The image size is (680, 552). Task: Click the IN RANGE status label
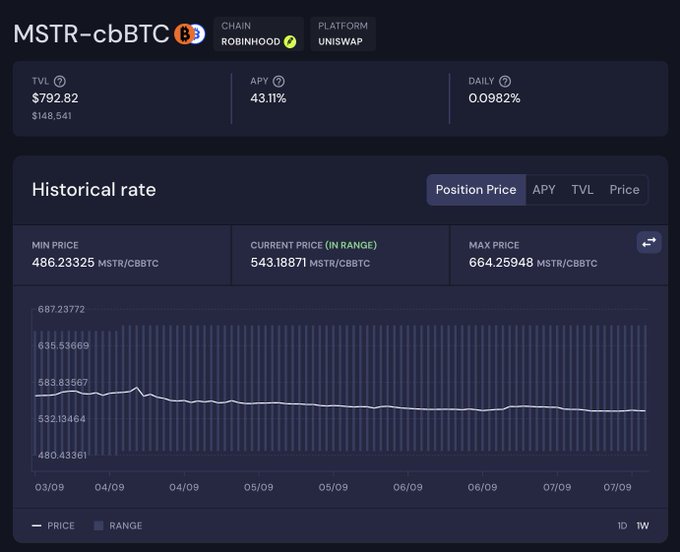[351, 245]
